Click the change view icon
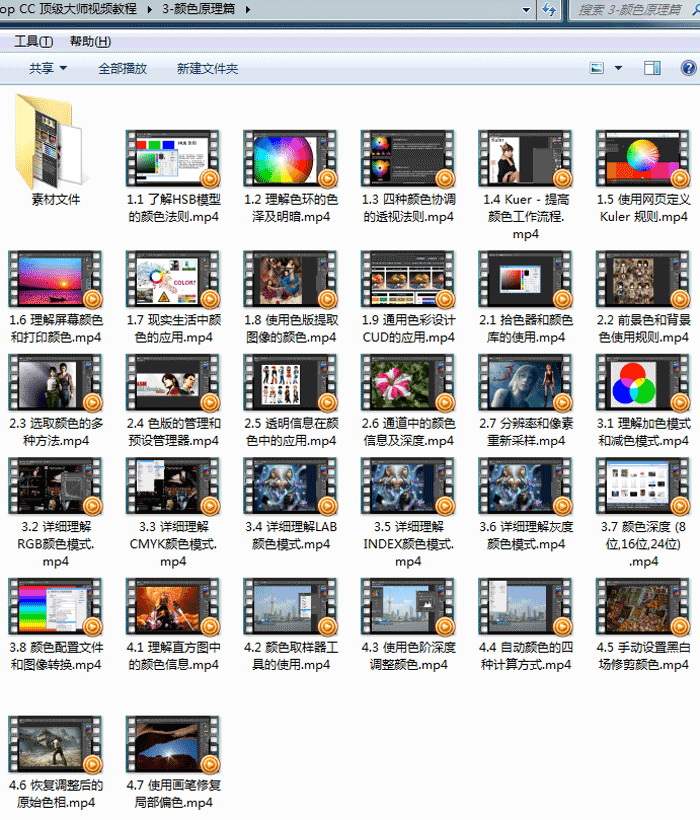 pos(597,68)
